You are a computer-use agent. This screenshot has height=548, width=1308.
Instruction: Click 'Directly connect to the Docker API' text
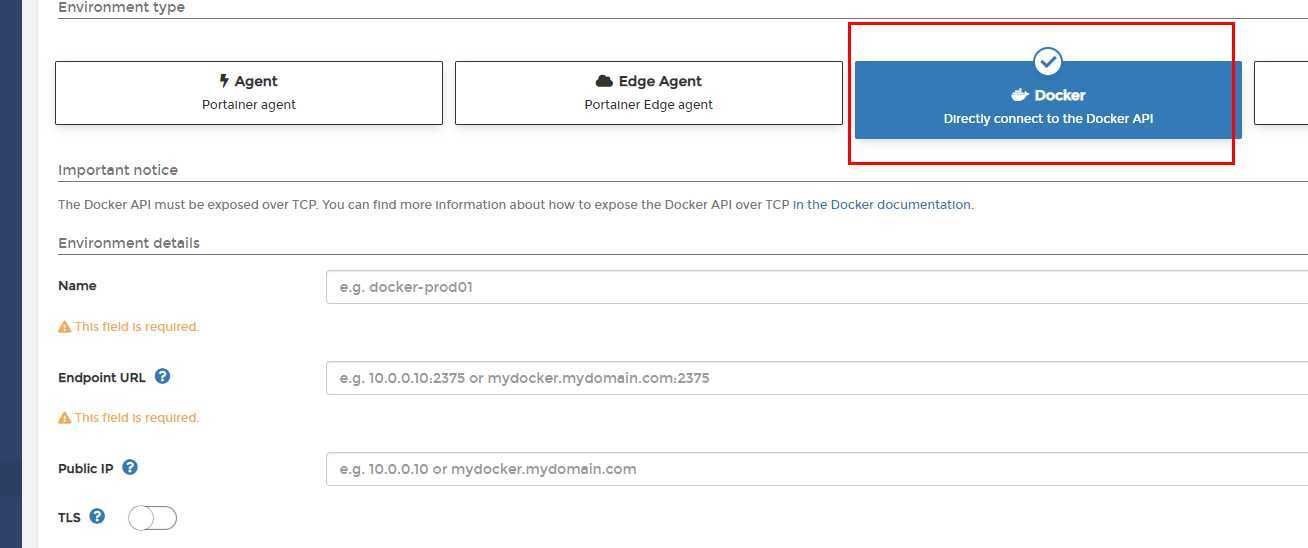(x=1048, y=119)
